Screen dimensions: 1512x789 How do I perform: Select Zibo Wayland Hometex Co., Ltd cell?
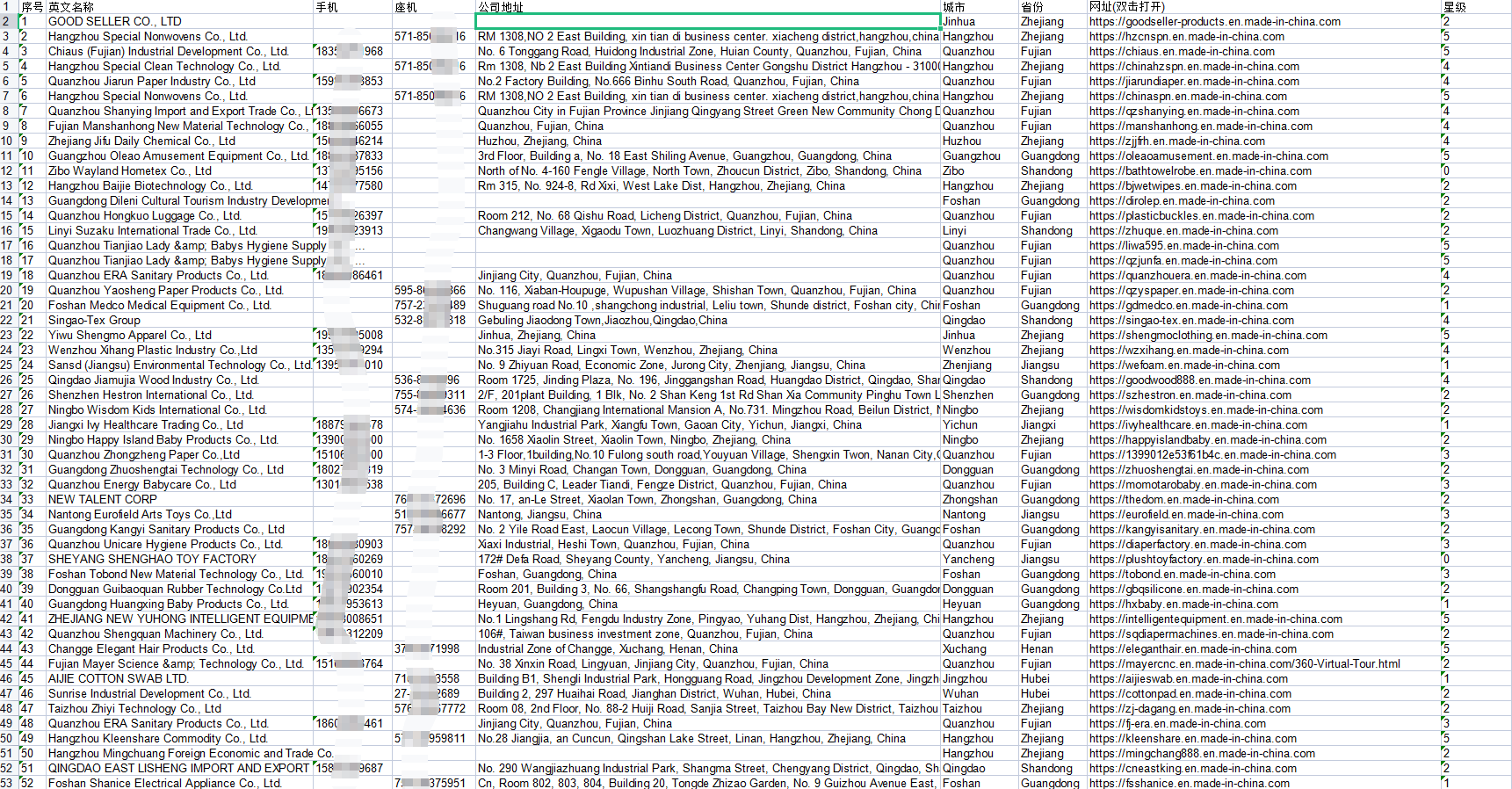179,170
